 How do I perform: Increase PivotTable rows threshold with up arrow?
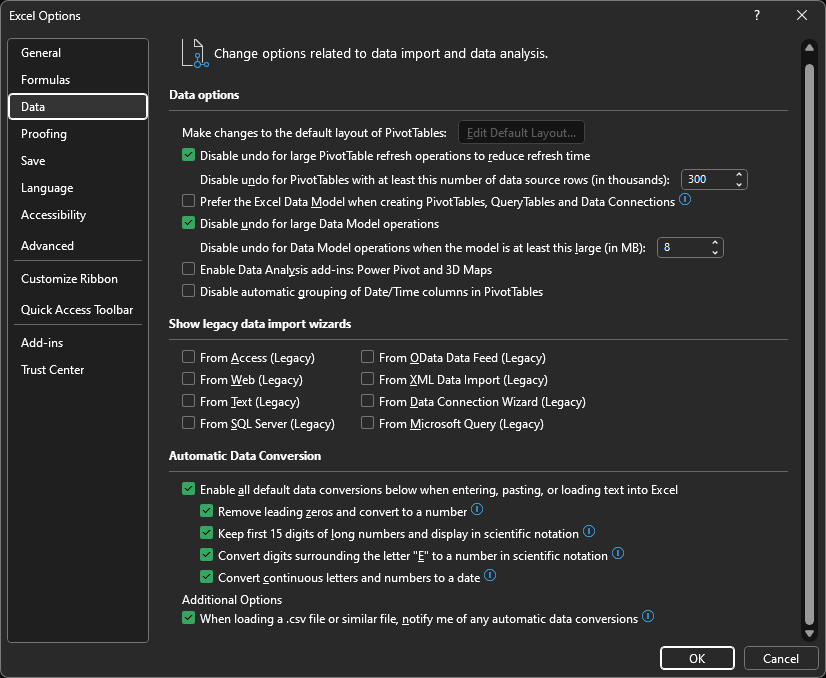[739, 175]
